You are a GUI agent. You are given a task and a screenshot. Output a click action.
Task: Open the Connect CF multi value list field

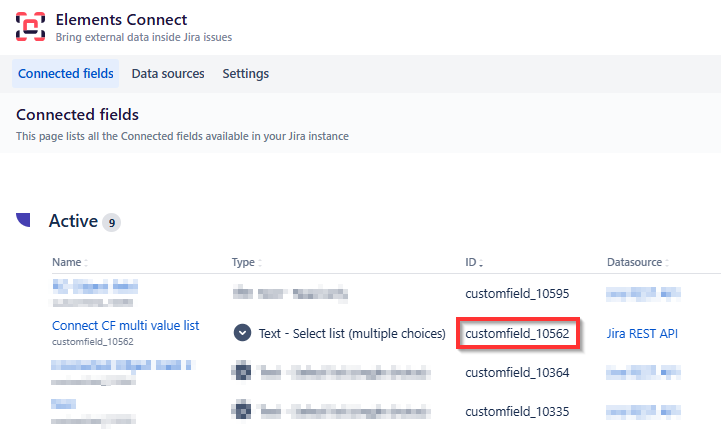point(126,326)
